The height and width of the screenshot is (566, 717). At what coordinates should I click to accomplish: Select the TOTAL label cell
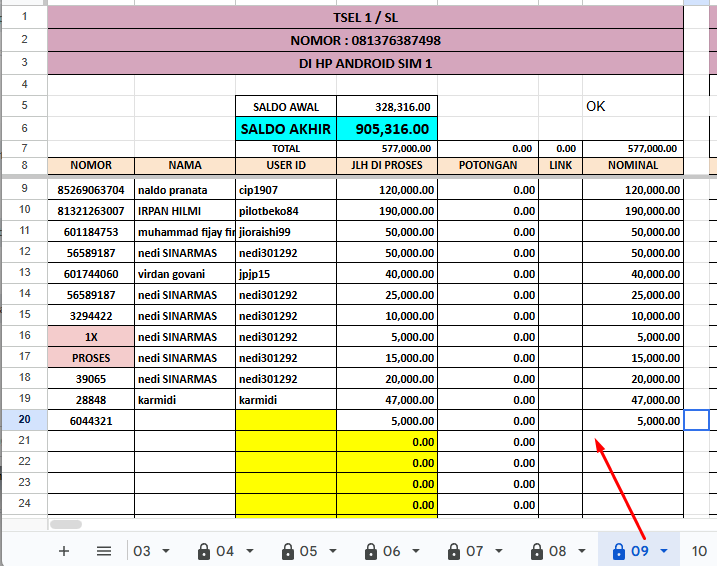[286, 149]
